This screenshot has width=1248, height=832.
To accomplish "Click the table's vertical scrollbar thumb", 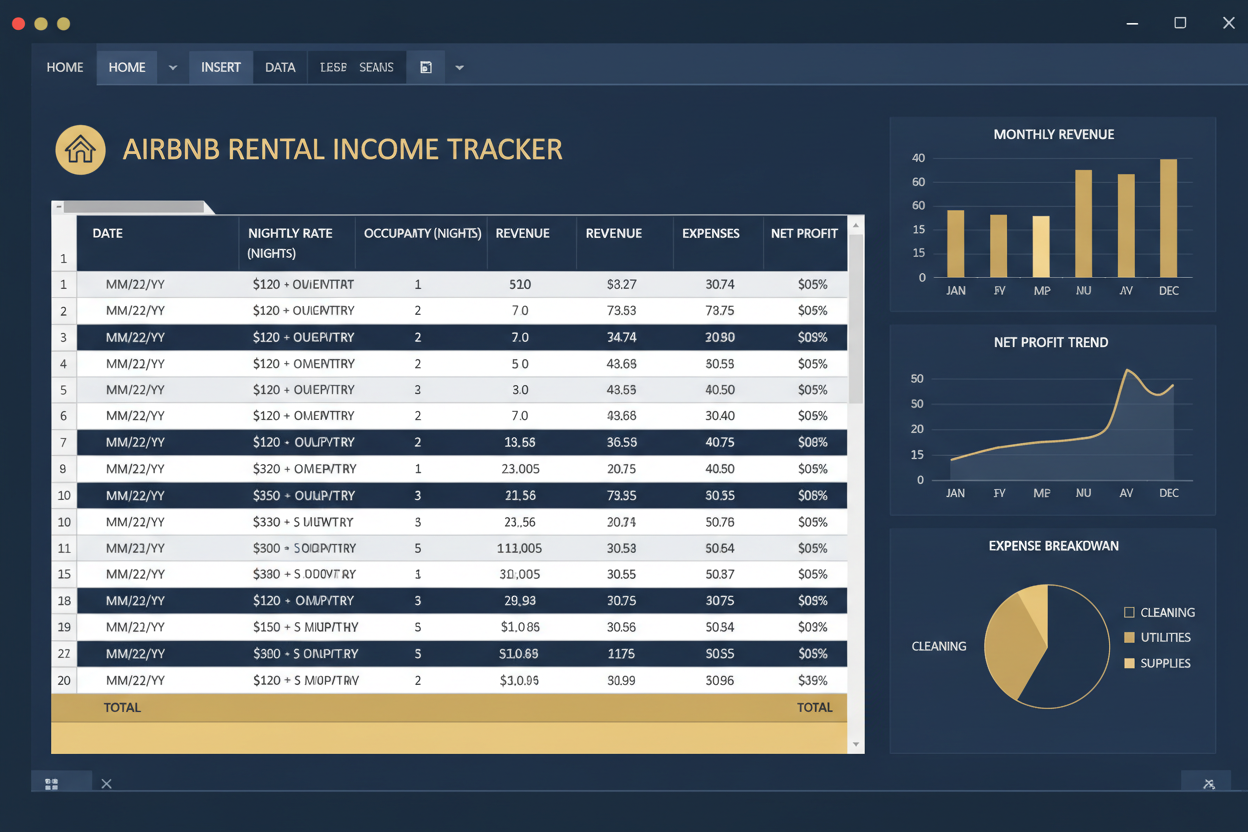I will [x=855, y=320].
